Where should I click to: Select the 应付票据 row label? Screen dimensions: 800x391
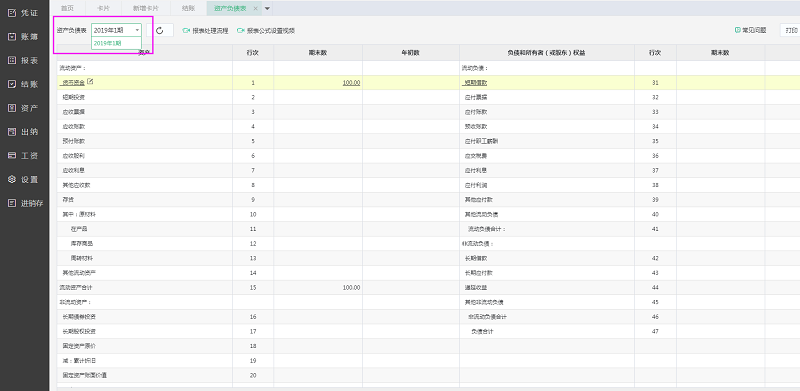(476, 97)
